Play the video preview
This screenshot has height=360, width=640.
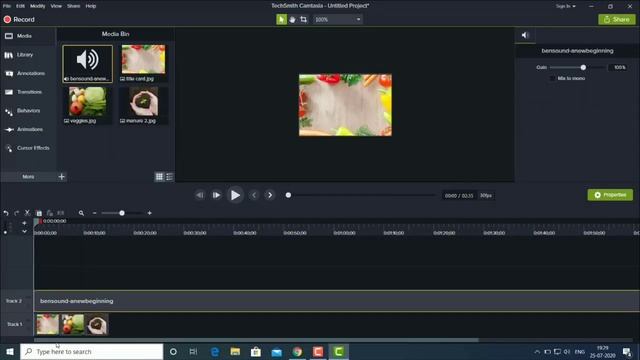235,196
